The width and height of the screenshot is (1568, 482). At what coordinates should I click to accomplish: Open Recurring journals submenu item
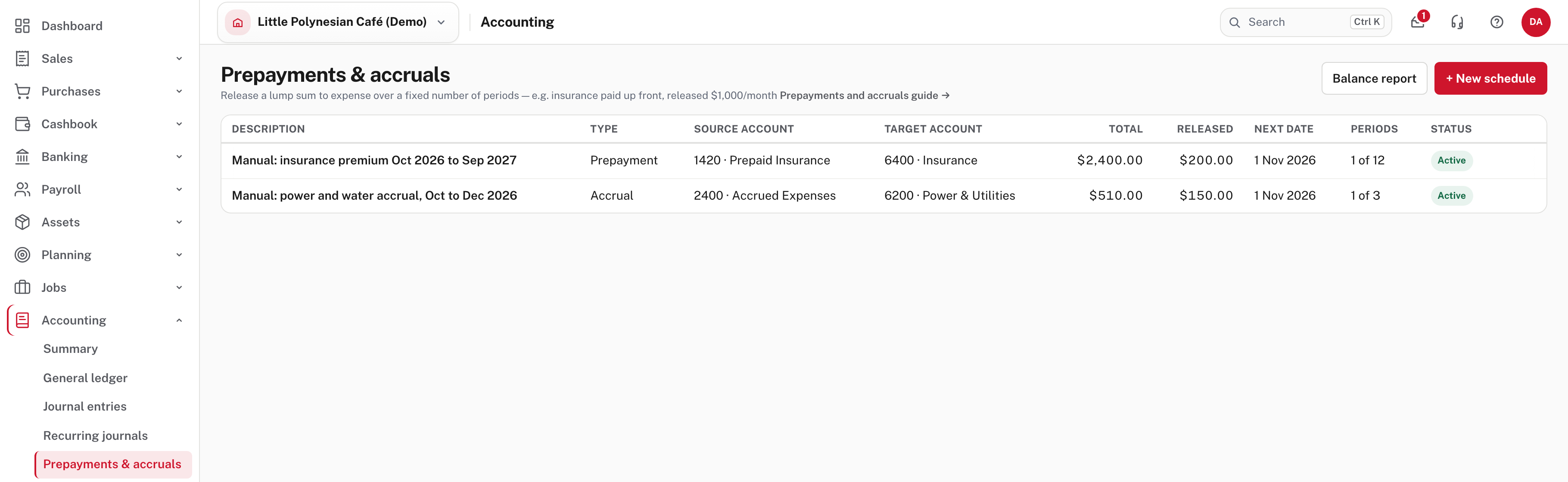click(96, 435)
